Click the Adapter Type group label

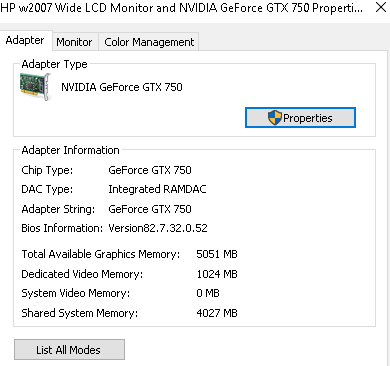pyautogui.click(x=54, y=64)
